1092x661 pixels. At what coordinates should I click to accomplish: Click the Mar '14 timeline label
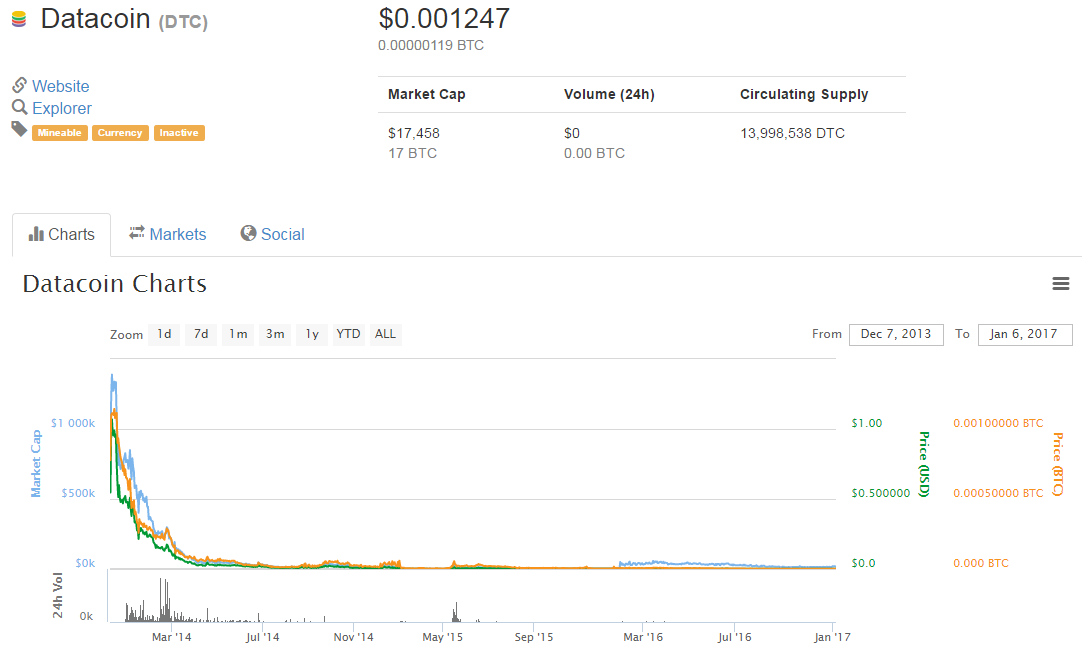coord(171,637)
